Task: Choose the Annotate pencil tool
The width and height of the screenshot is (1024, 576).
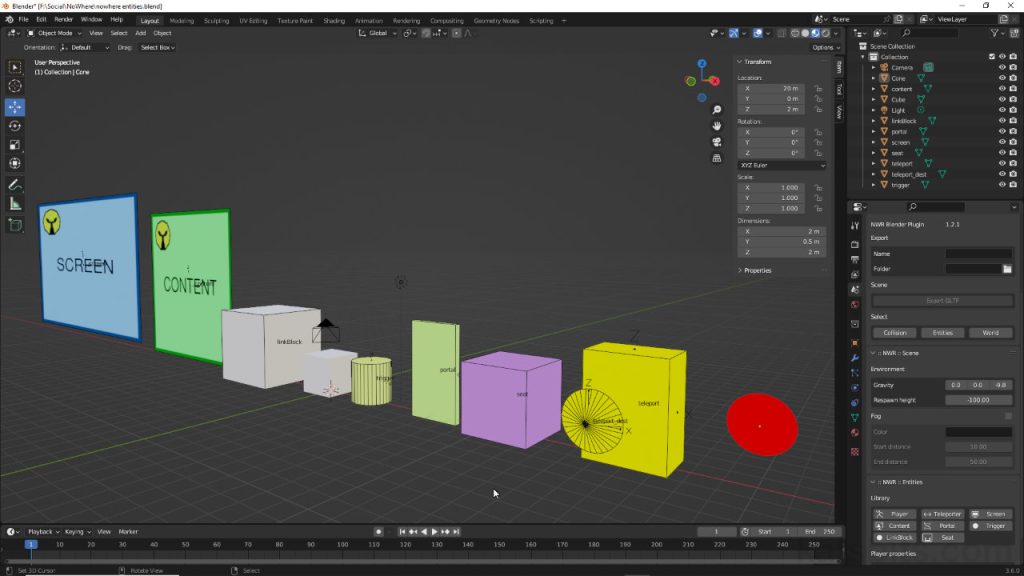Action: [x=15, y=185]
